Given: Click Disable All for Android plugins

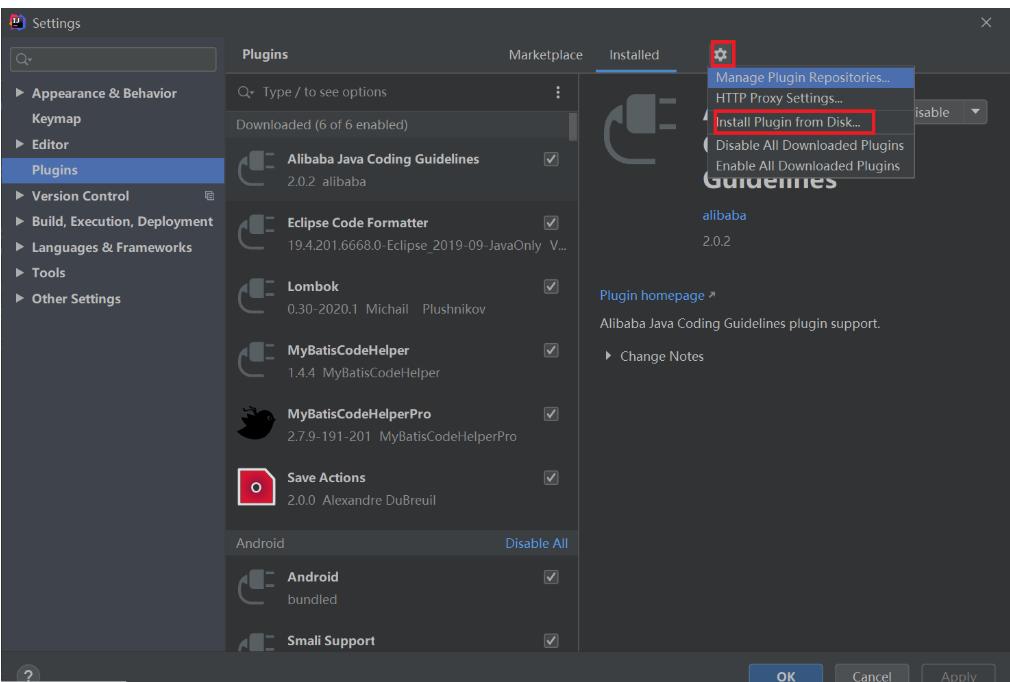Looking at the screenshot, I should click(536, 544).
